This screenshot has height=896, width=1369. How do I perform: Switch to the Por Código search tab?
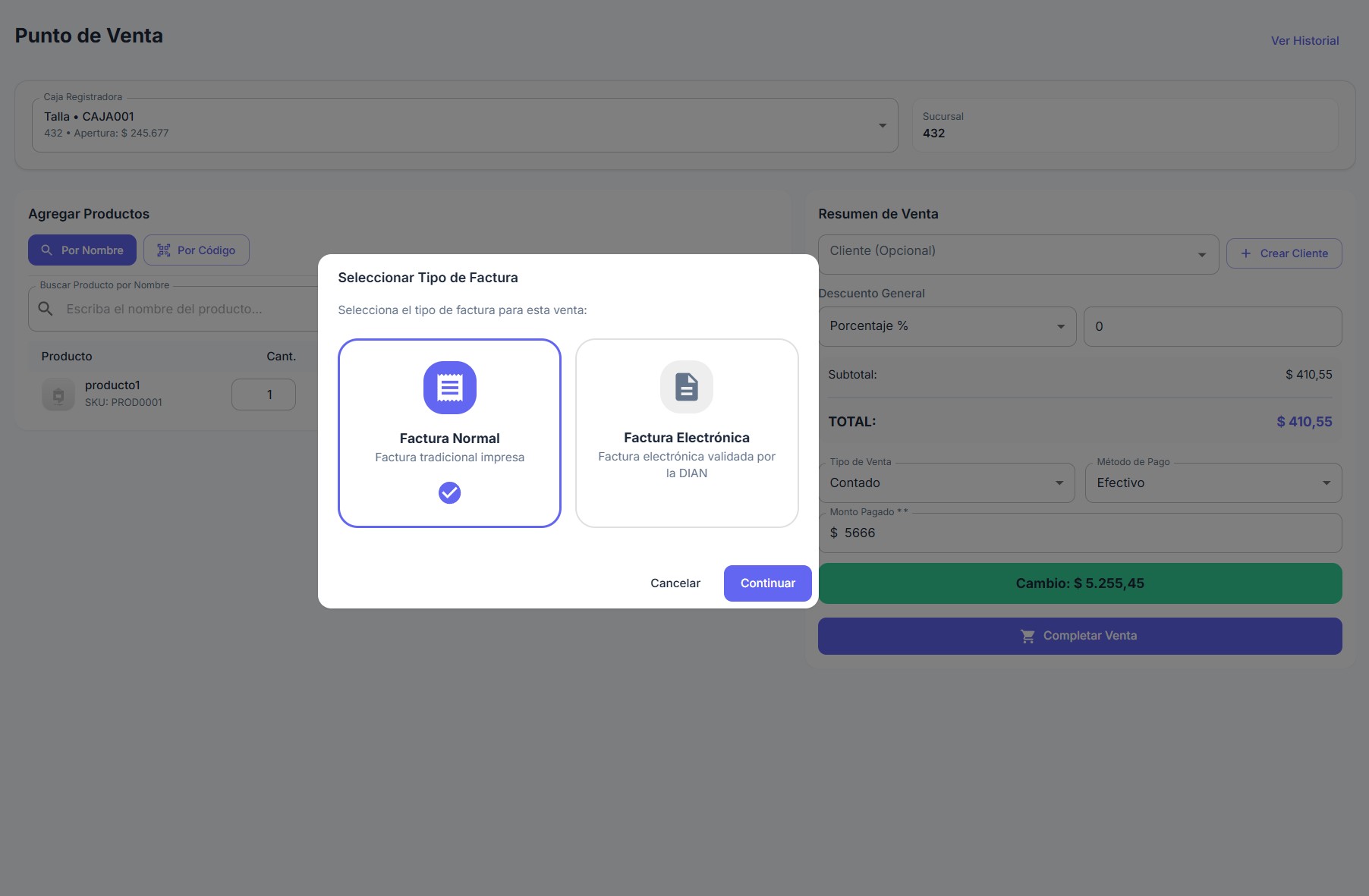pyautogui.click(x=196, y=250)
